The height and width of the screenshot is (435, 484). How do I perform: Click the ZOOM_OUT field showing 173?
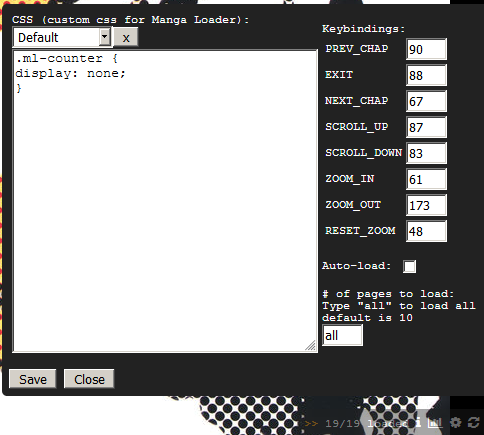(x=426, y=205)
